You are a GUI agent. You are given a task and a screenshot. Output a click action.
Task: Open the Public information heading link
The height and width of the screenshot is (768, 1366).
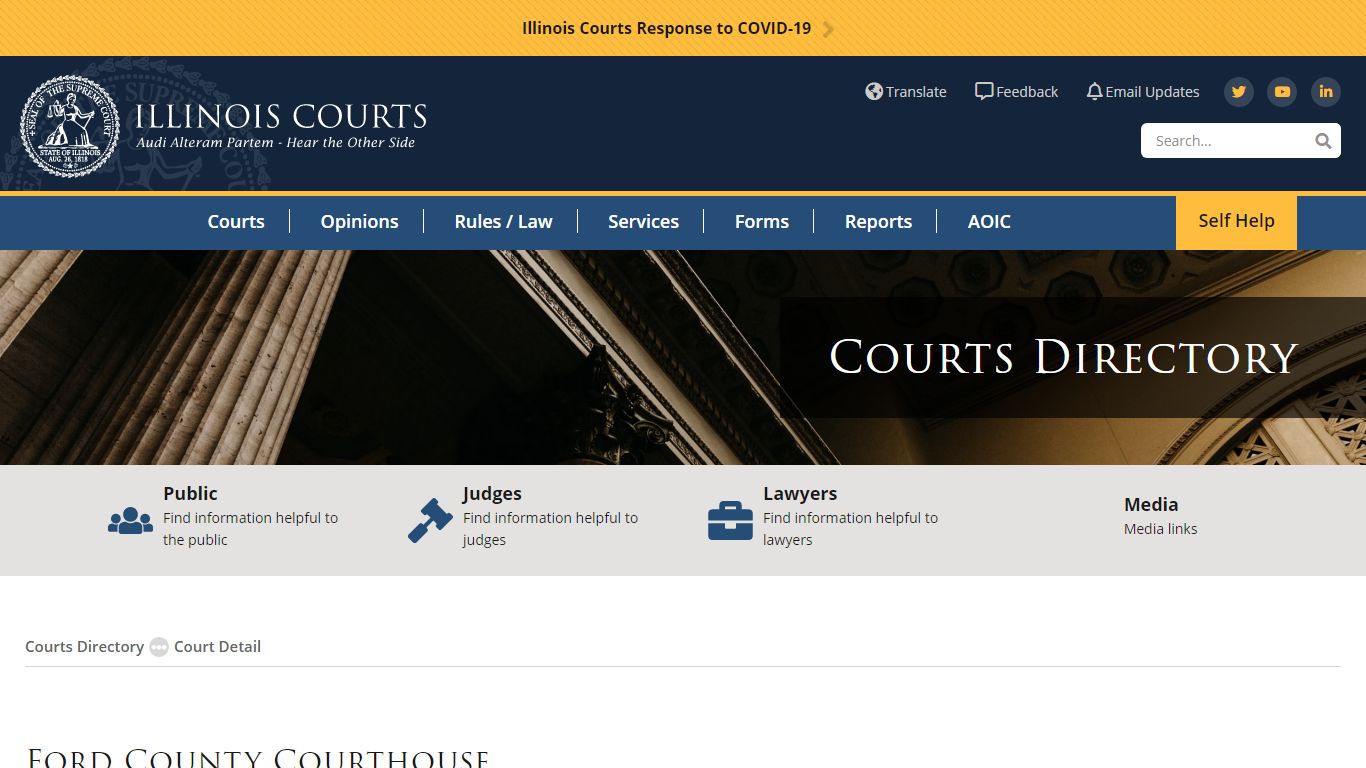[190, 493]
